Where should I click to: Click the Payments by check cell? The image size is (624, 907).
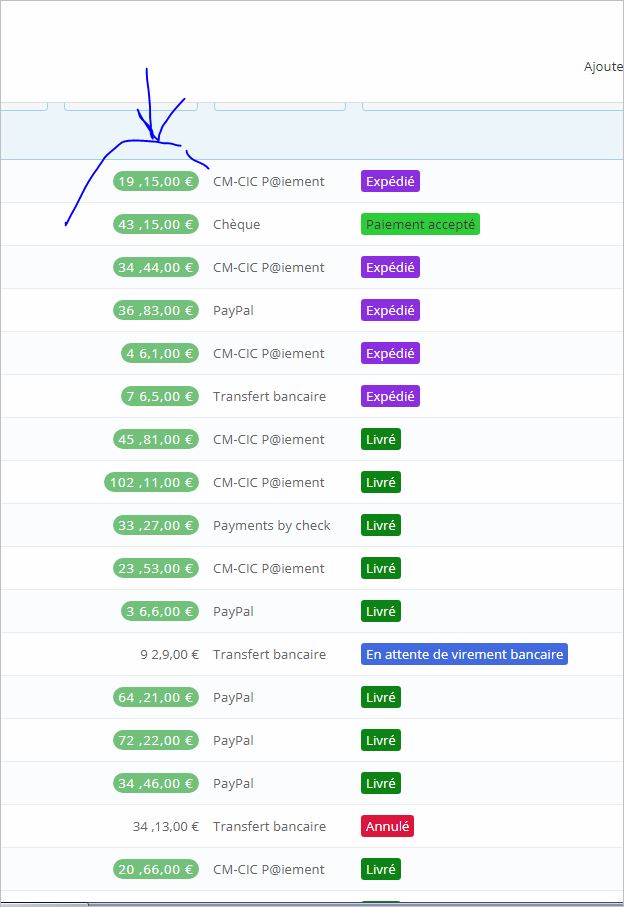pos(272,525)
